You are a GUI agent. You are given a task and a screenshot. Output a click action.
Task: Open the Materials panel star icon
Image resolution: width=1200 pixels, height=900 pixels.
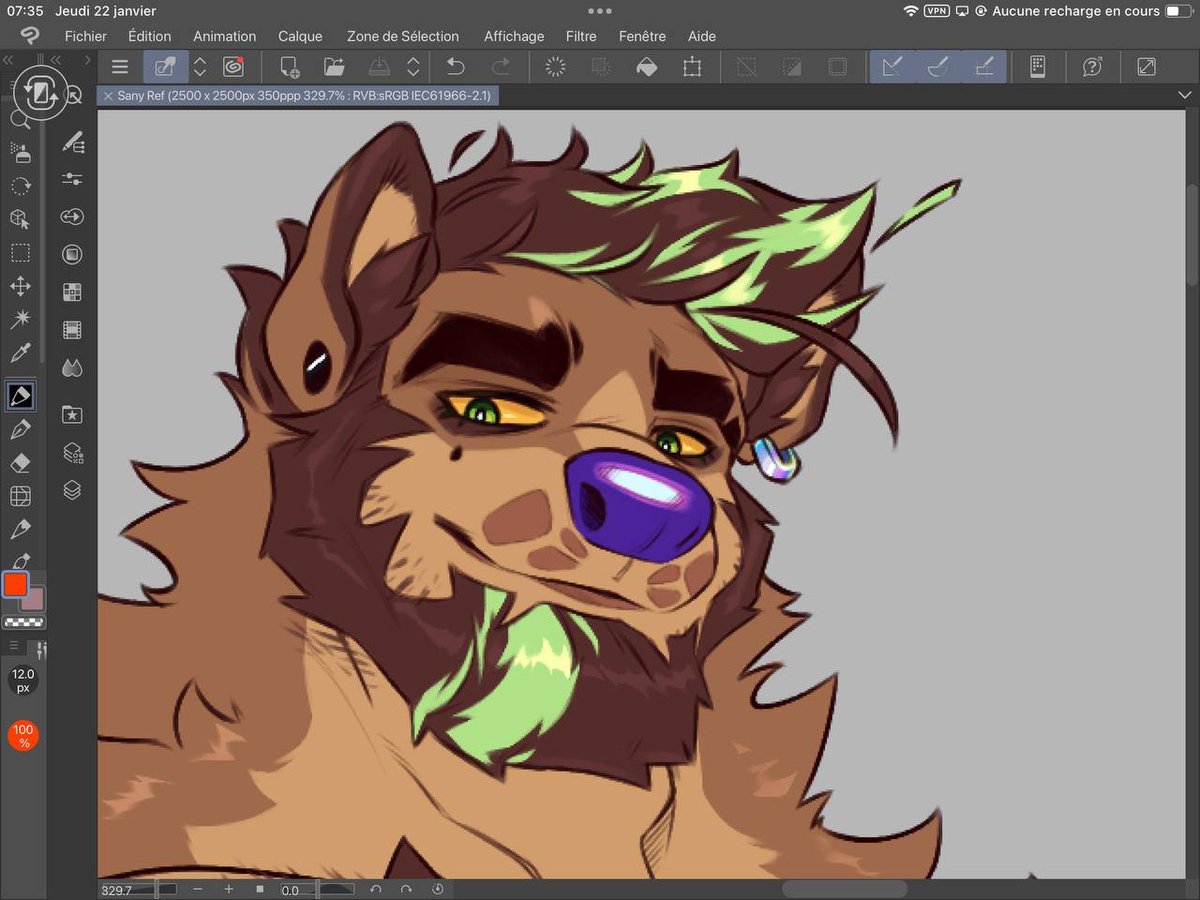(x=72, y=414)
